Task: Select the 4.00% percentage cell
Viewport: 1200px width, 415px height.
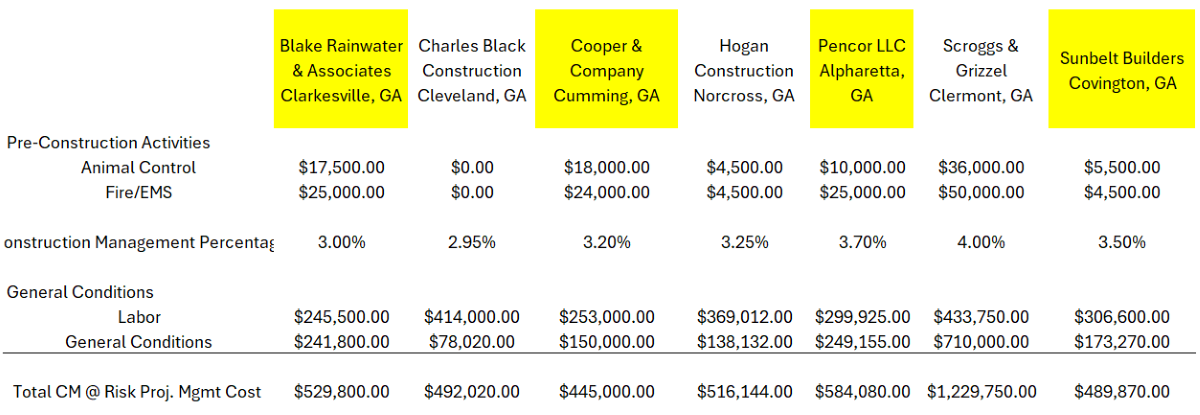Action: [x=980, y=242]
